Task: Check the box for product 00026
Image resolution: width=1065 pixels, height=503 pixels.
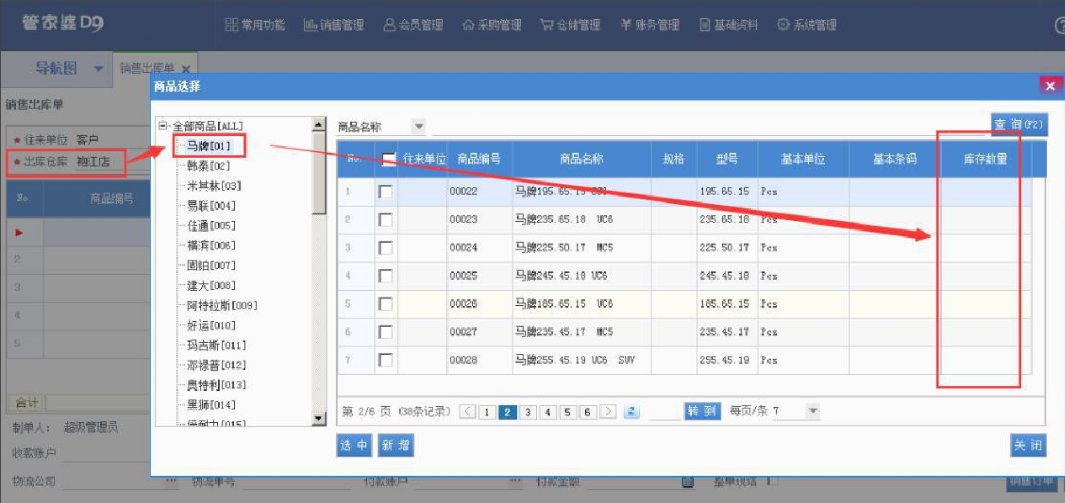Action: click(x=386, y=303)
